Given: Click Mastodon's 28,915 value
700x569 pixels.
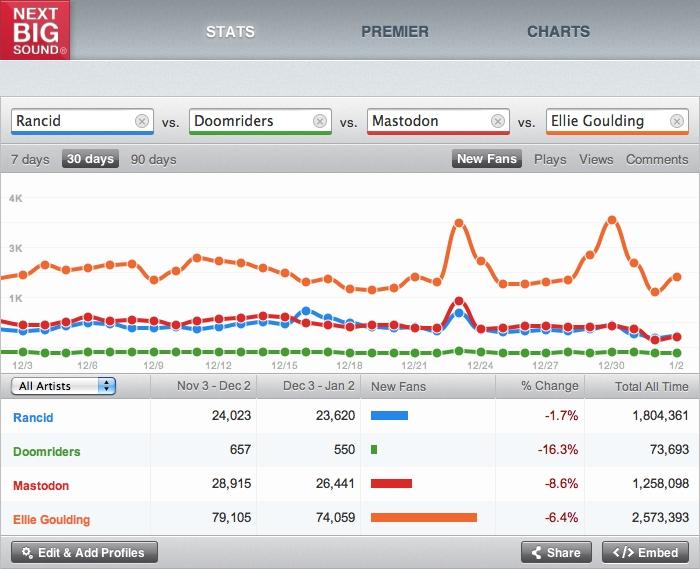Looking at the screenshot, I should click(x=231, y=483).
